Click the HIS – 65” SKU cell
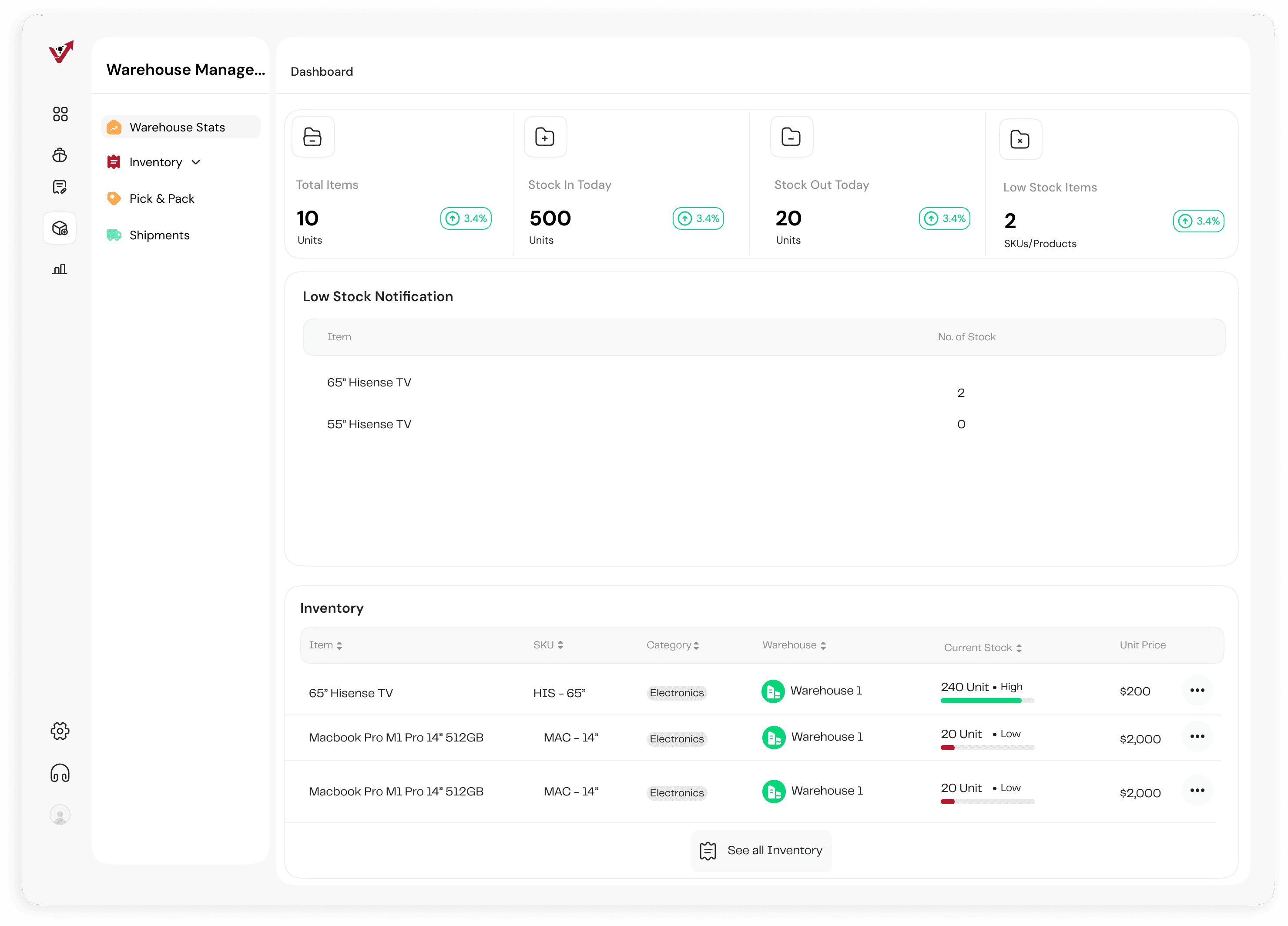The width and height of the screenshot is (1288, 926). [560, 693]
